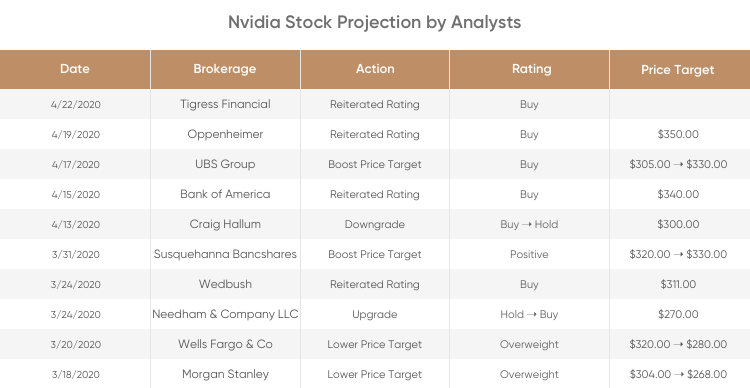
Task: Click the $304.00 → $268.00 price target
Action: [677, 374]
